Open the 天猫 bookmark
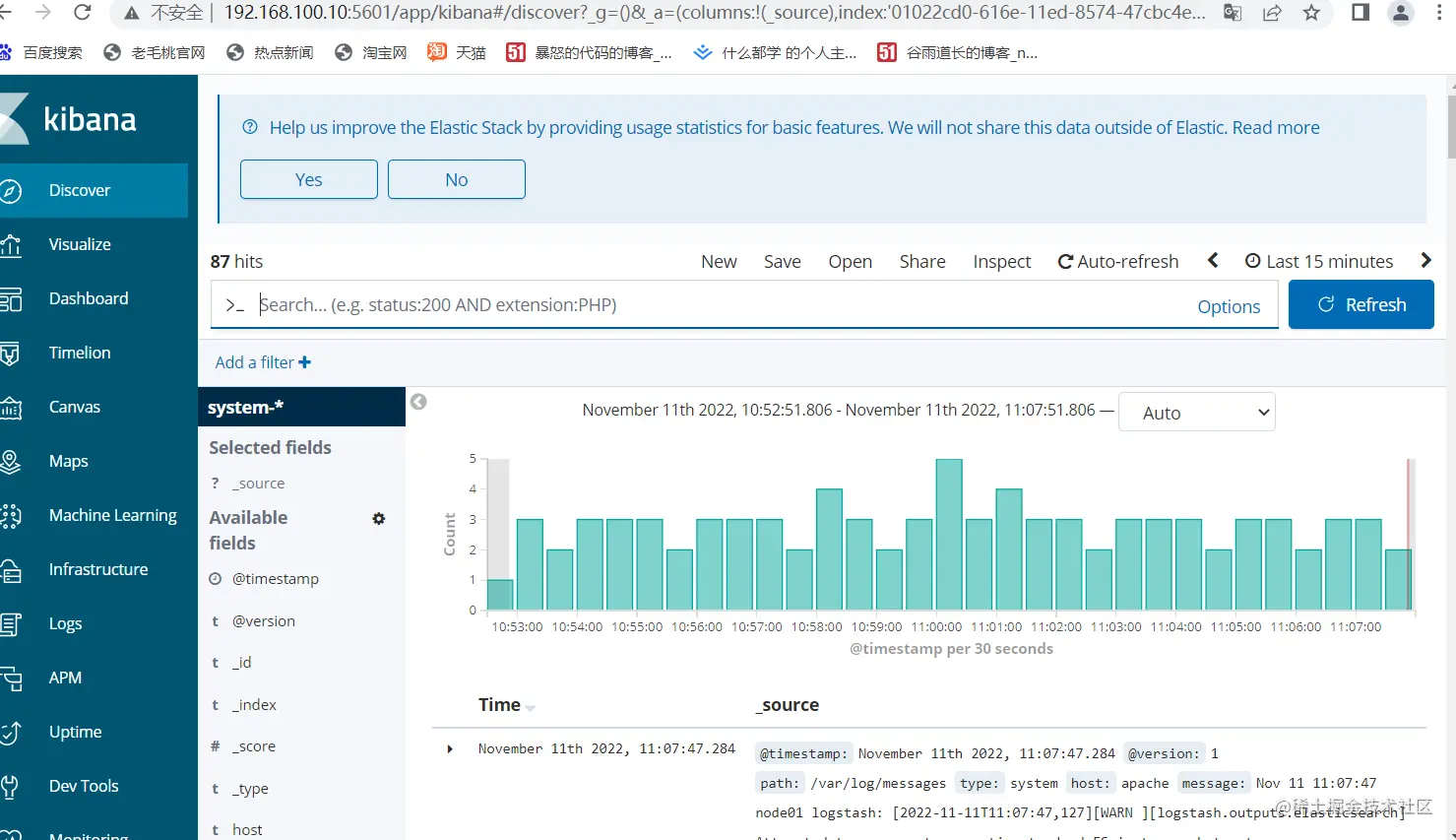 [x=457, y=52]
